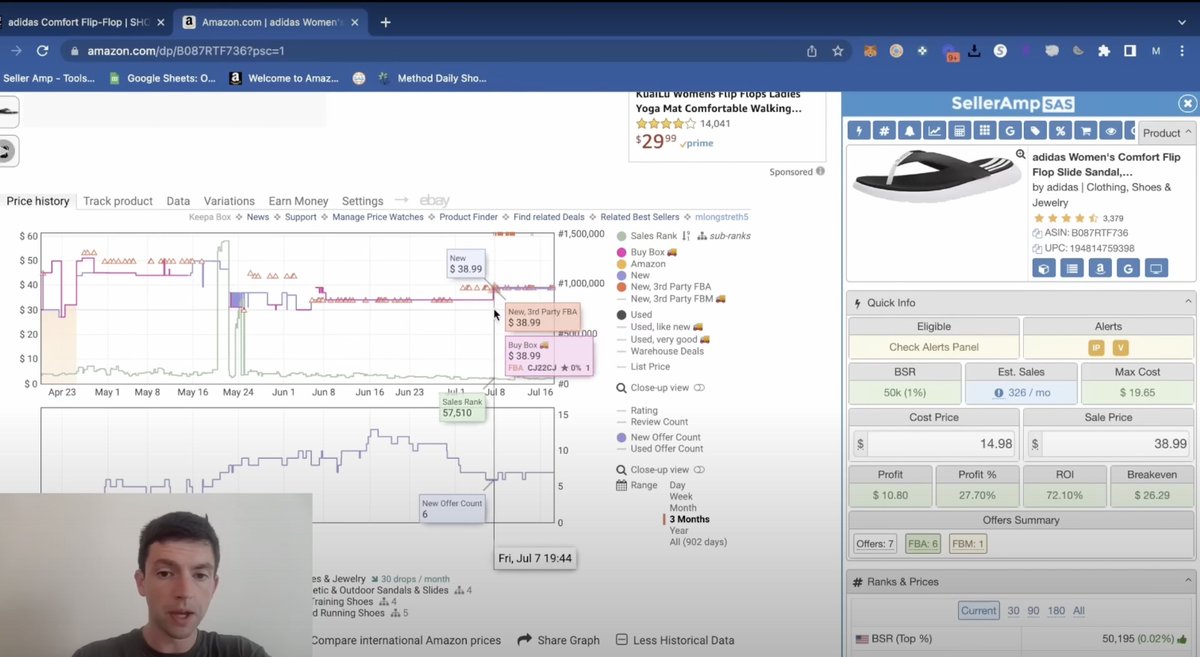
Task: Collapse the Ranks & Prices section
Action: 1188,581
